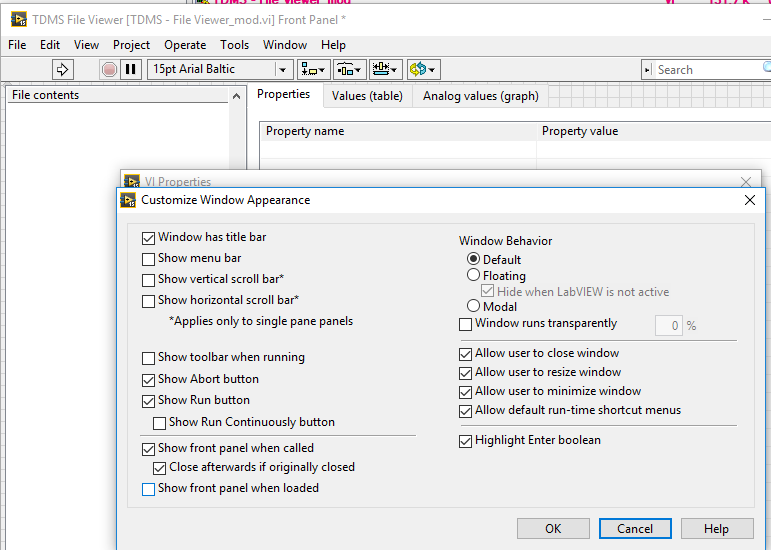
Task: Click the File contents scroll up arrow
Action: click(237, 96)
